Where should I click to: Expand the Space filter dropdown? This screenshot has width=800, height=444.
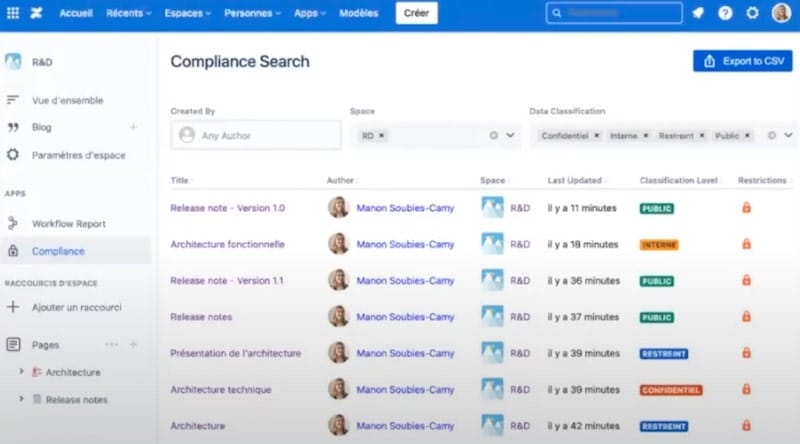pos(510,135)
